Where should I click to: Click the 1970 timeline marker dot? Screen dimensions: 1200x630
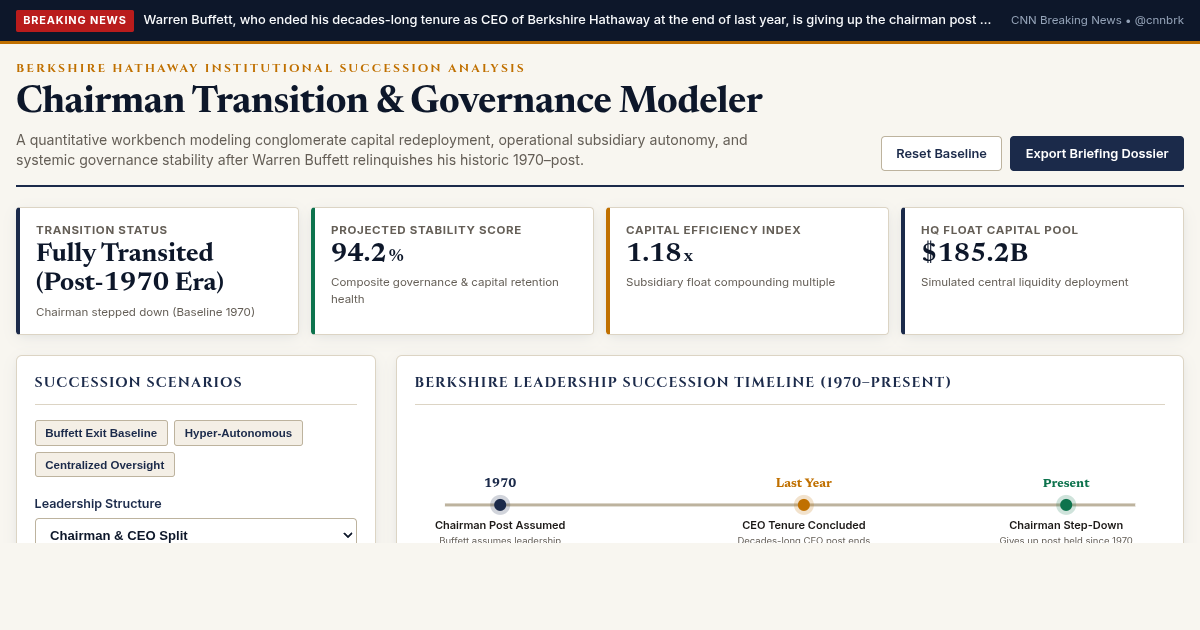pos(500,505)
